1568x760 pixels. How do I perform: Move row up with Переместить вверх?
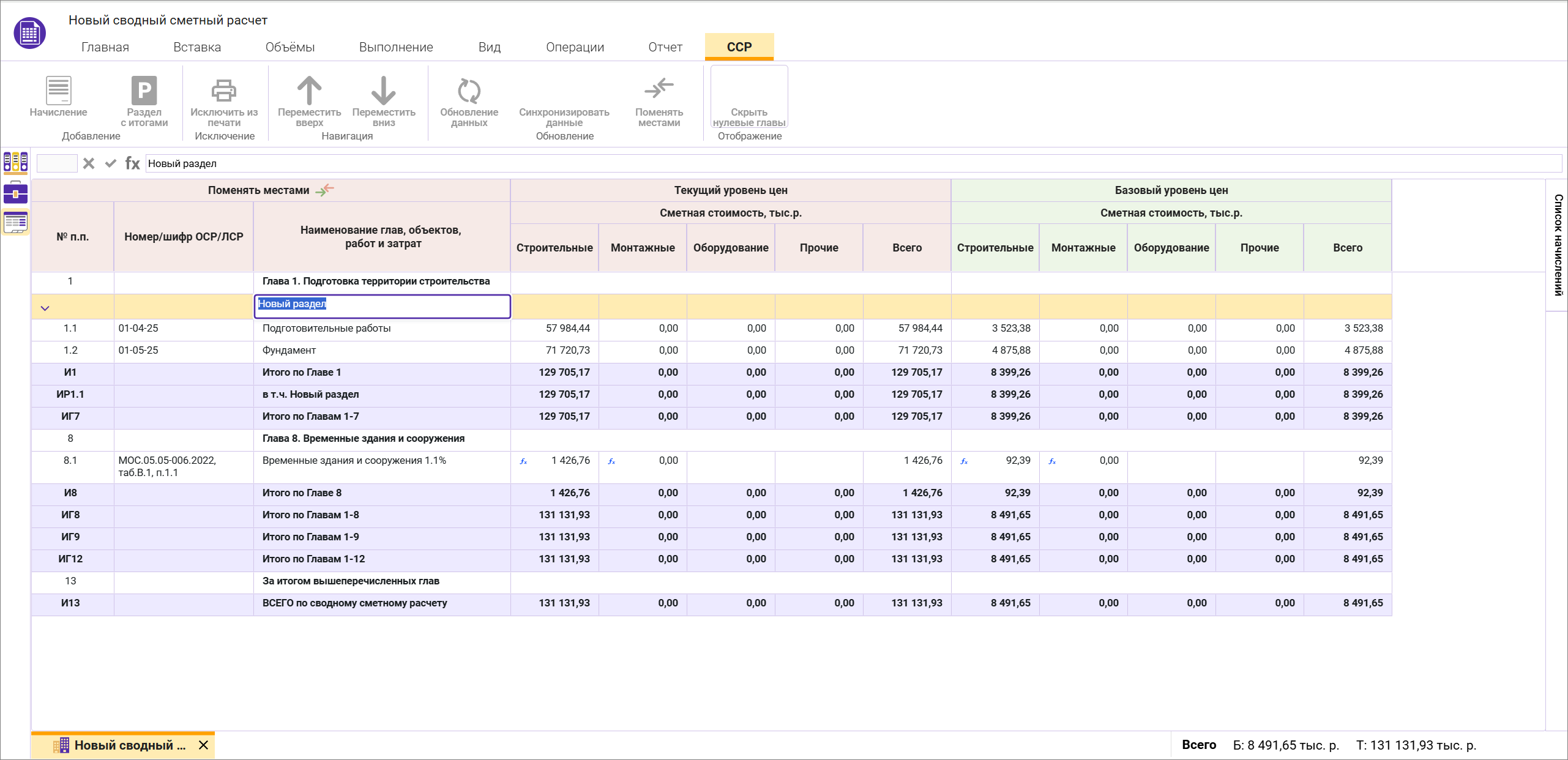[x=309, y=91]
